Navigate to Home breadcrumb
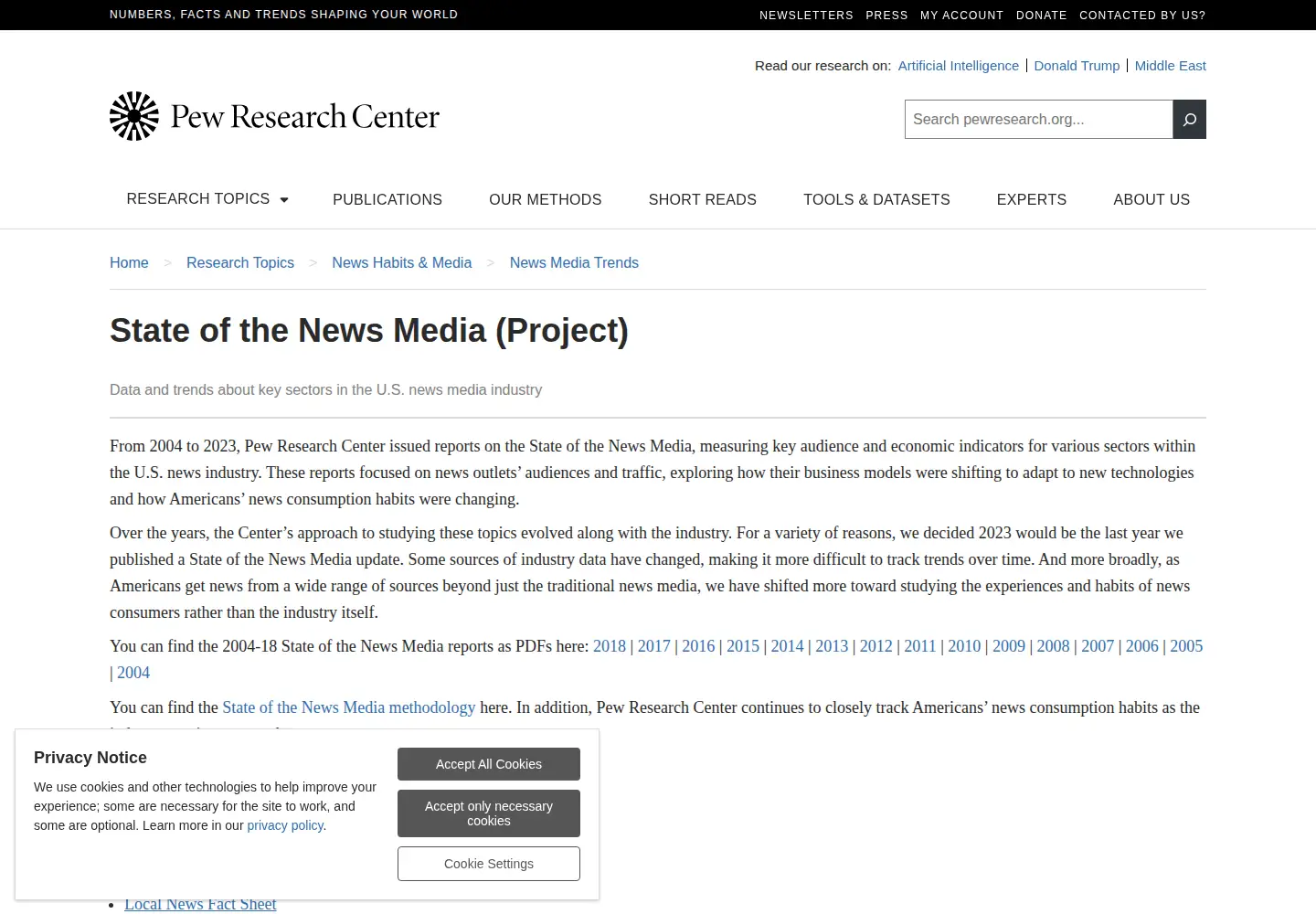The width and height of the screenshot is (1316, 914). coord(129,262)
